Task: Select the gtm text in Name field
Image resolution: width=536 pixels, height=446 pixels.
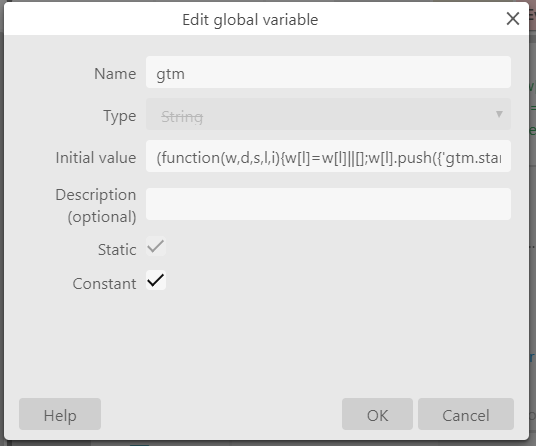Action: [x=171, y=74]
